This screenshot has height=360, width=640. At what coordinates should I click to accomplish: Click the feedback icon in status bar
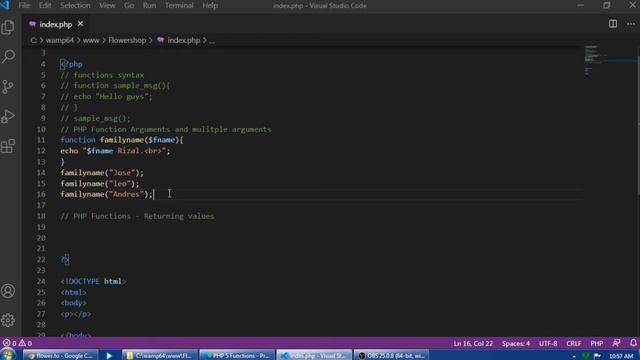616,343
